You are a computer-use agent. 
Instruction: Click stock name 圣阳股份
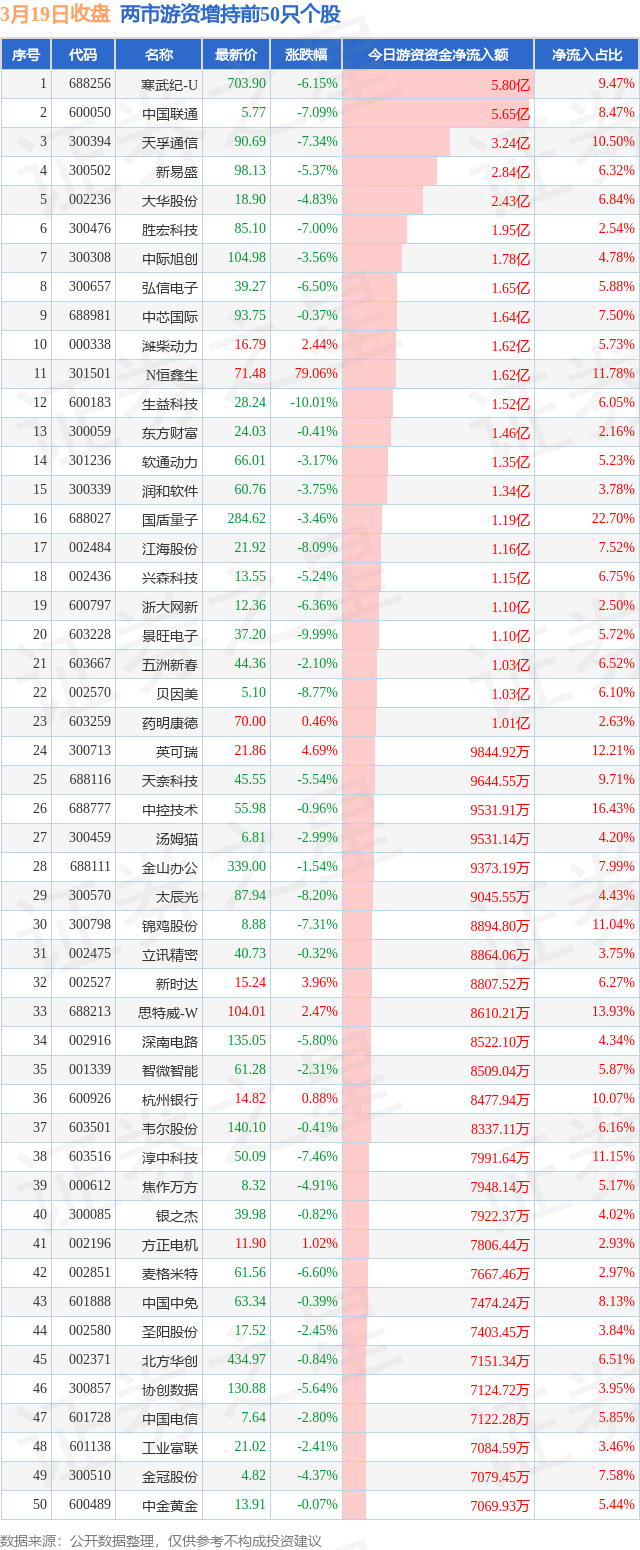[x=170, y=1332]
